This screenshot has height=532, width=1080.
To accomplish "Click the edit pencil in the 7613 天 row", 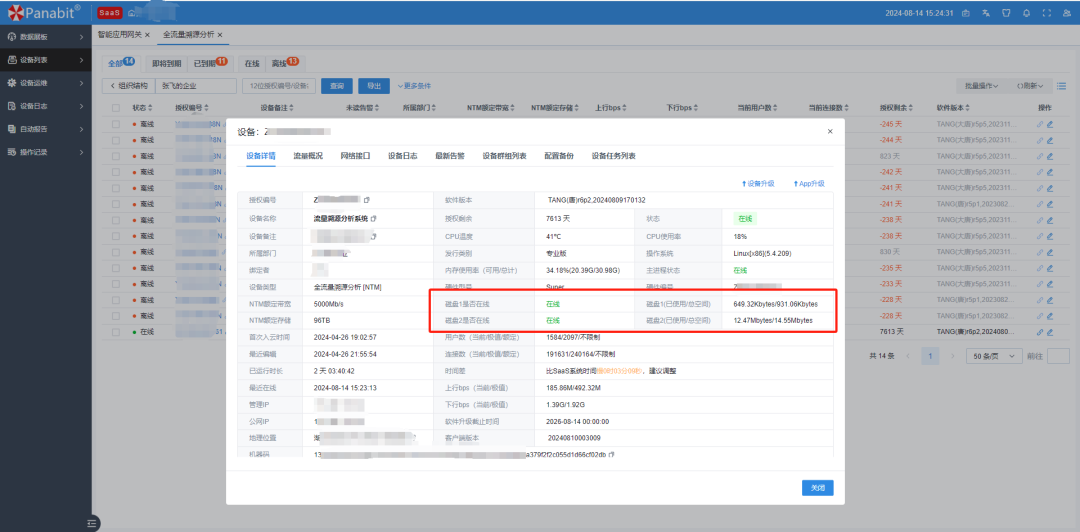I will pos(1050,331).
